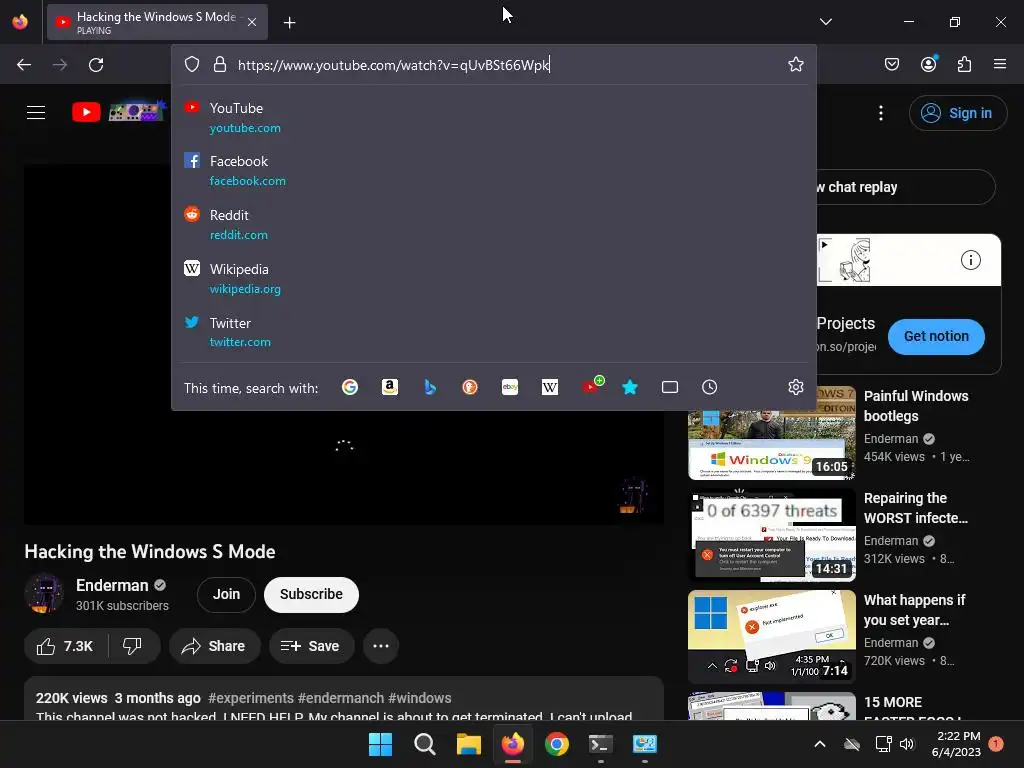Dislike the video with thumbs down
The width and height of the screenshot is (1024, 768).
(x=133, y=646)
